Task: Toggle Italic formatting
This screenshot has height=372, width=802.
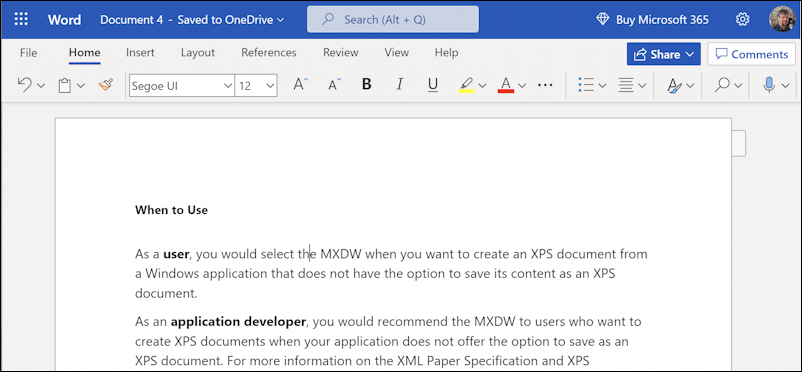Action: pyautogui.click(x=400, y=85)
